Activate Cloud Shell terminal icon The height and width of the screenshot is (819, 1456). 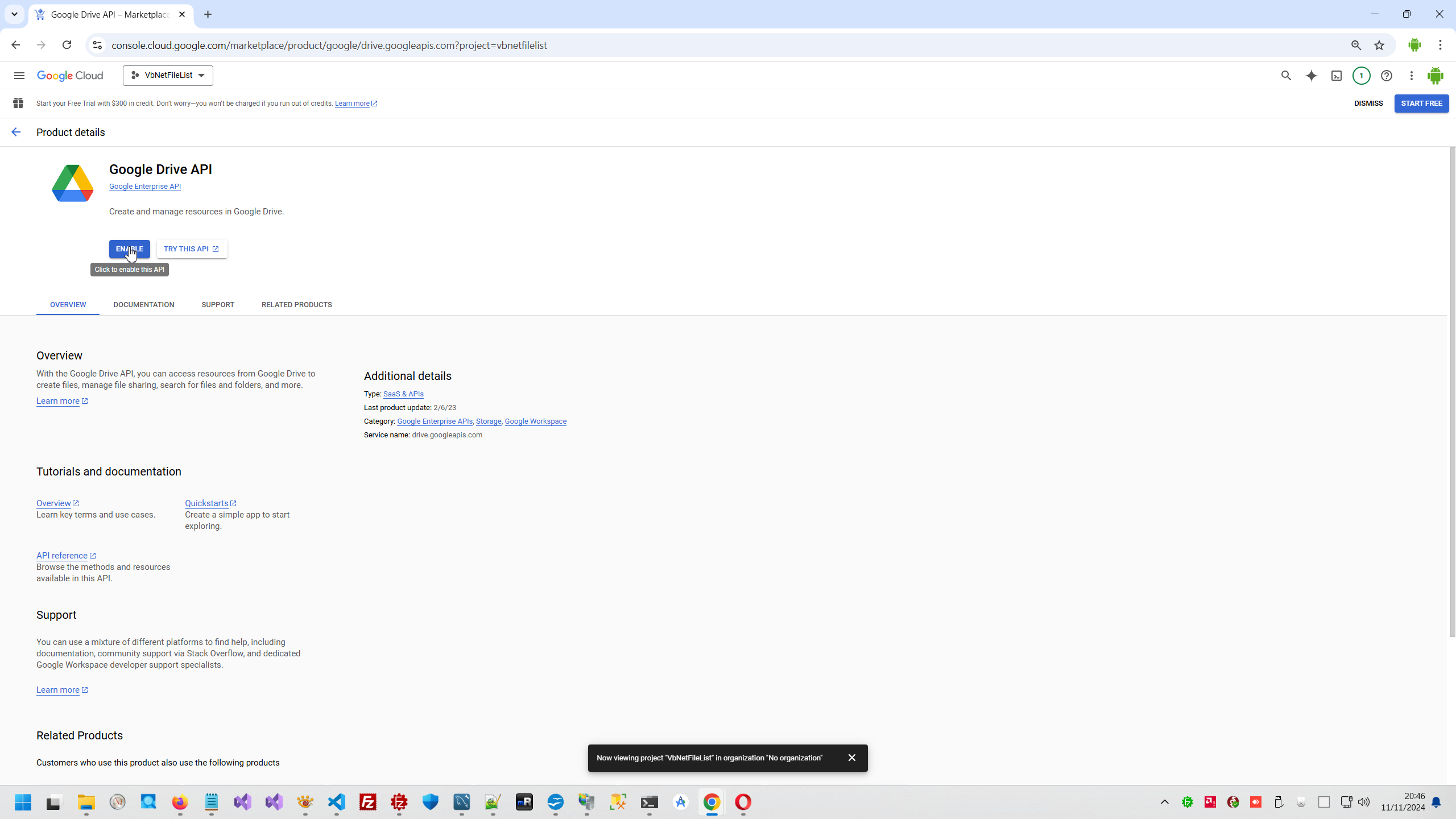tap(1336, 76)
